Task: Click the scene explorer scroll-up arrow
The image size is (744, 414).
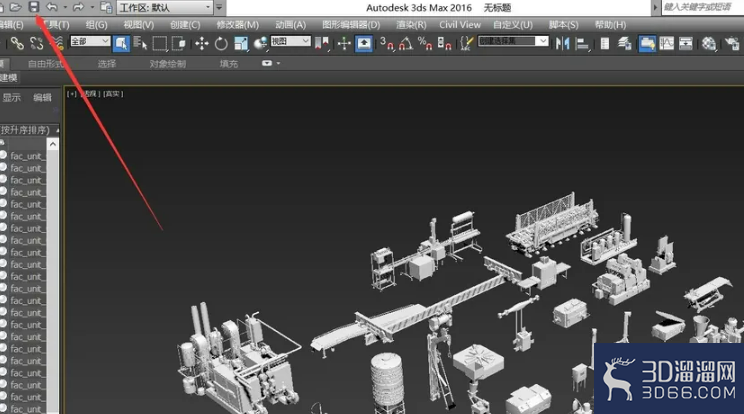Action: [x=53, y=144]
